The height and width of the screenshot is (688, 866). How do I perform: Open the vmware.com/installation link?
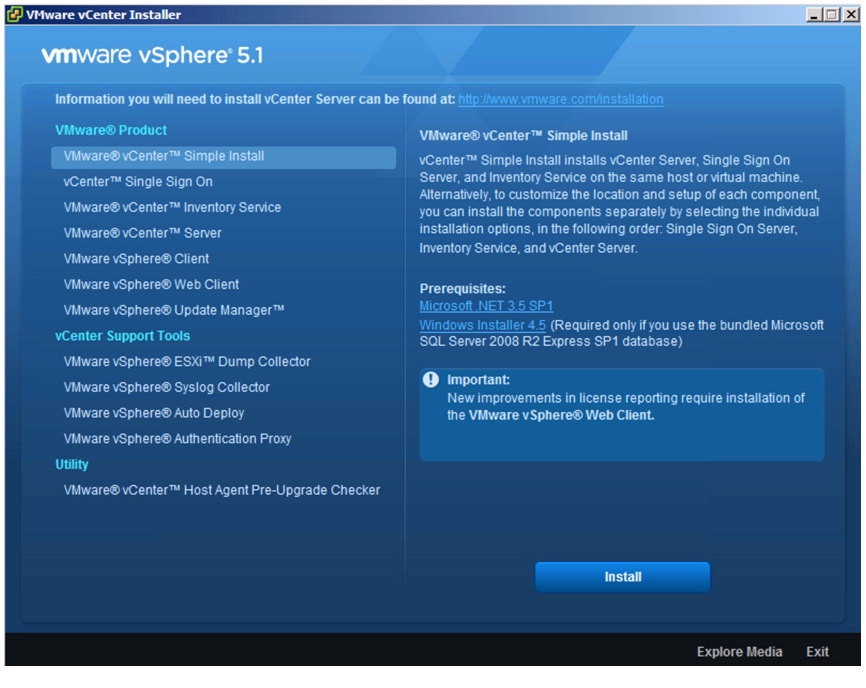tap(561, 99)
